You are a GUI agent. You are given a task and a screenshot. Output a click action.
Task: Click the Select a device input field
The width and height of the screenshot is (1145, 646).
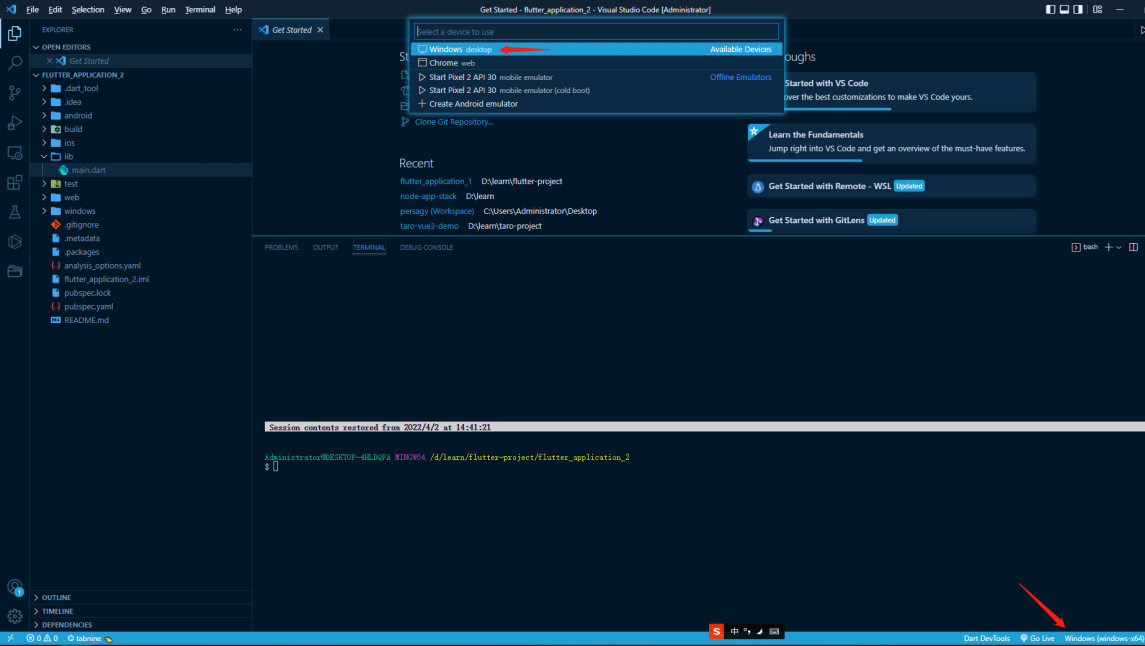596,32
